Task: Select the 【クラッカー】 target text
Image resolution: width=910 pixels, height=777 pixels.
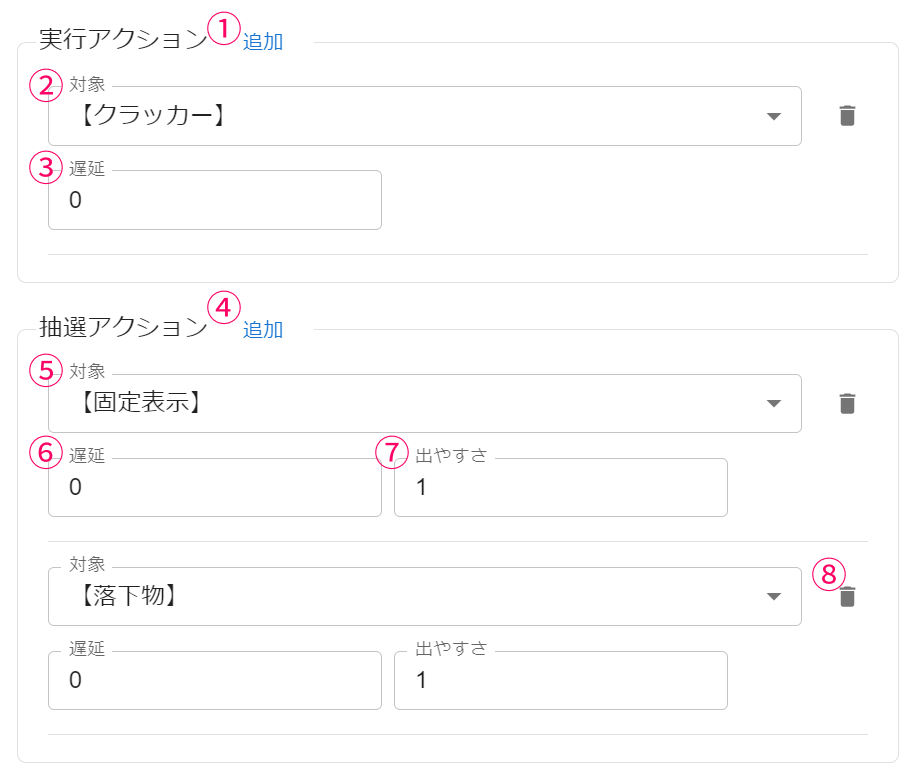Action: coord(152,116)
